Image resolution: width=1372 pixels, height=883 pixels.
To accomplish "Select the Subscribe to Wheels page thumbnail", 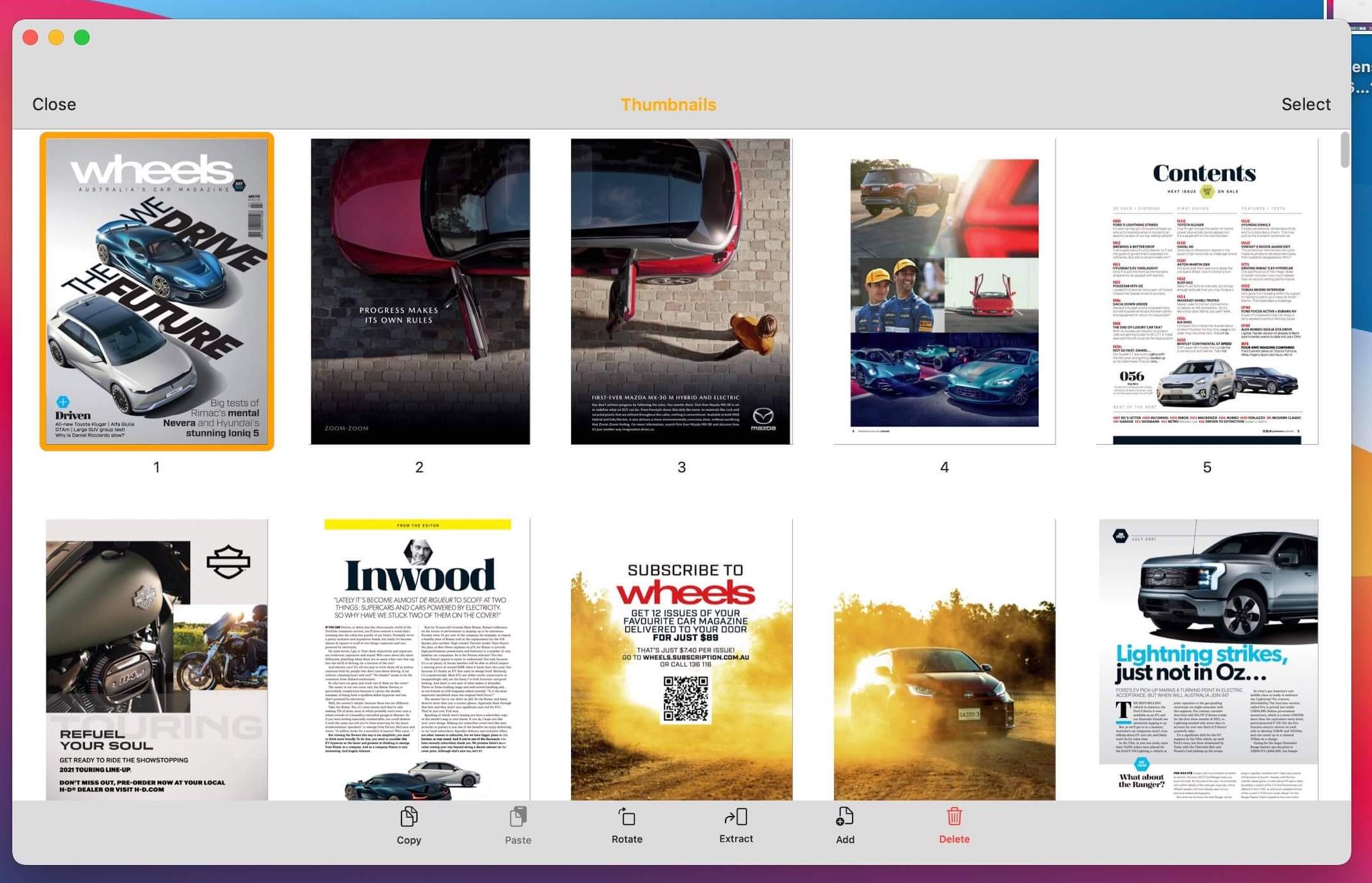I will coord(681,659).
